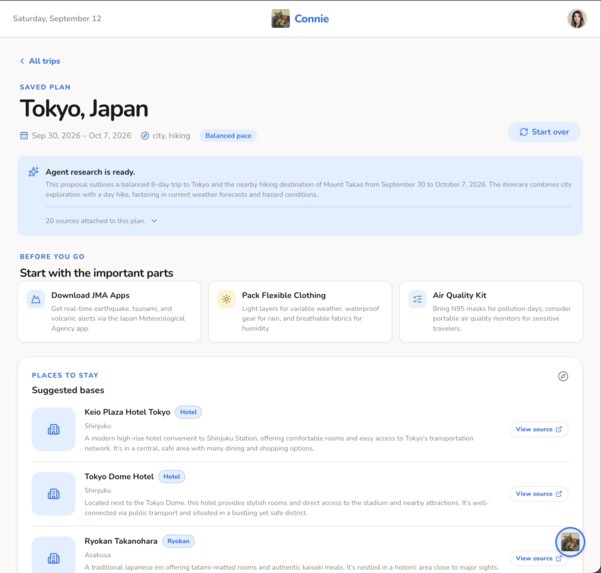Viewport: 601px width, 573px height.
Task: Click the Connie app title text
Action: [312, 18]
